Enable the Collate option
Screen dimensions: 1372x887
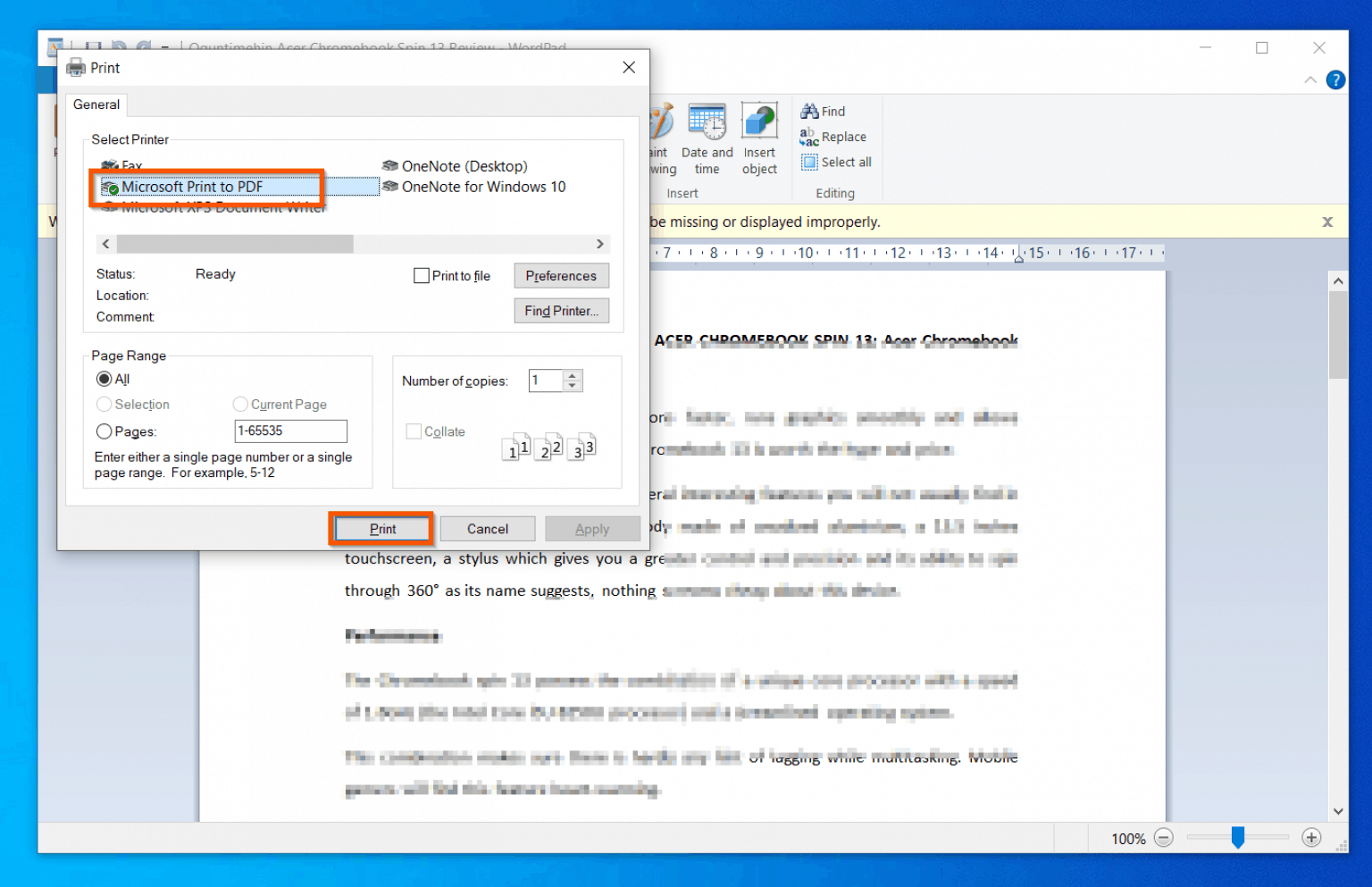click(413, 431)
